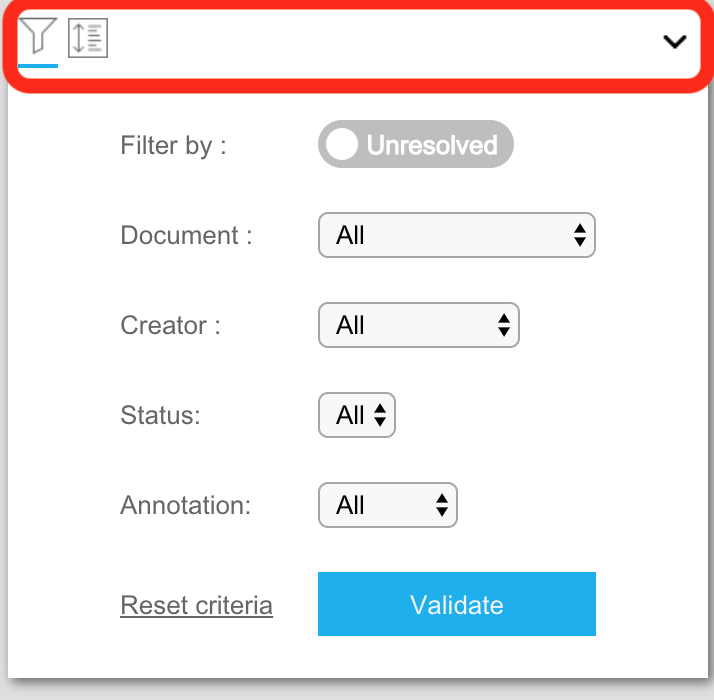This screenshot has width=714, height=700.
Task: Toggle the Unresolved filter switch
Action: (x=416, y=144)
